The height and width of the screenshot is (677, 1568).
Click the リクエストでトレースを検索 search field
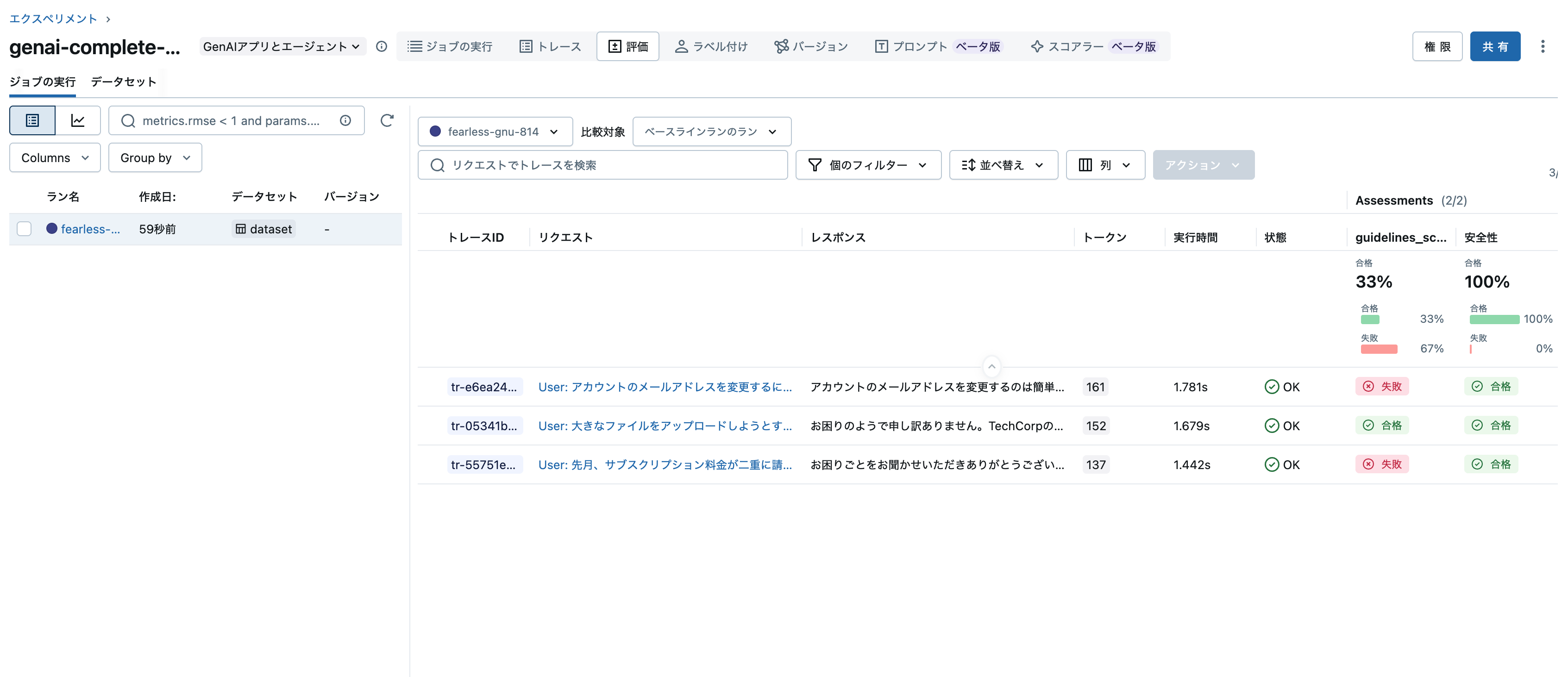point(602,164)
